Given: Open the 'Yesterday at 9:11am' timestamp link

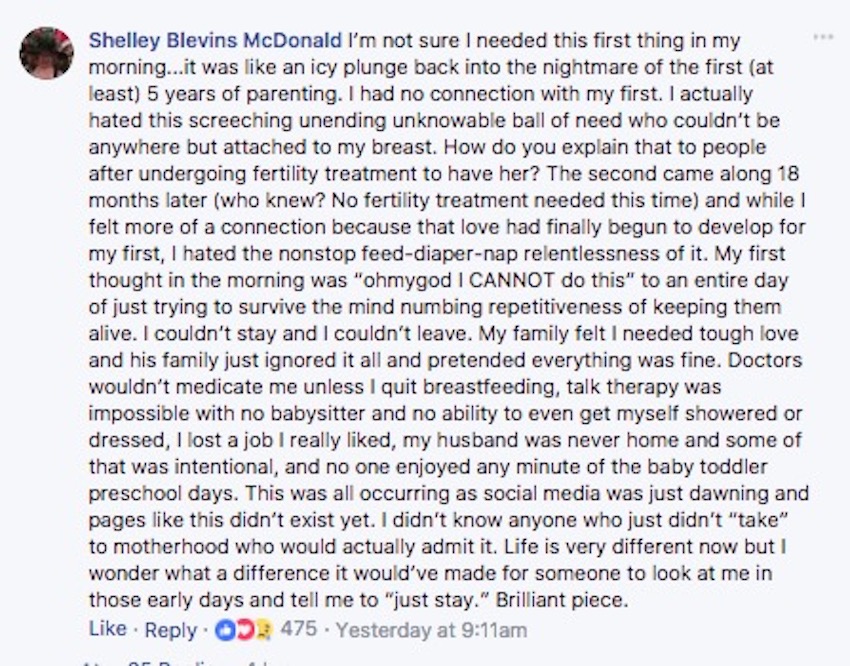Looking at the screenshot, I should [x=432, y=630].
